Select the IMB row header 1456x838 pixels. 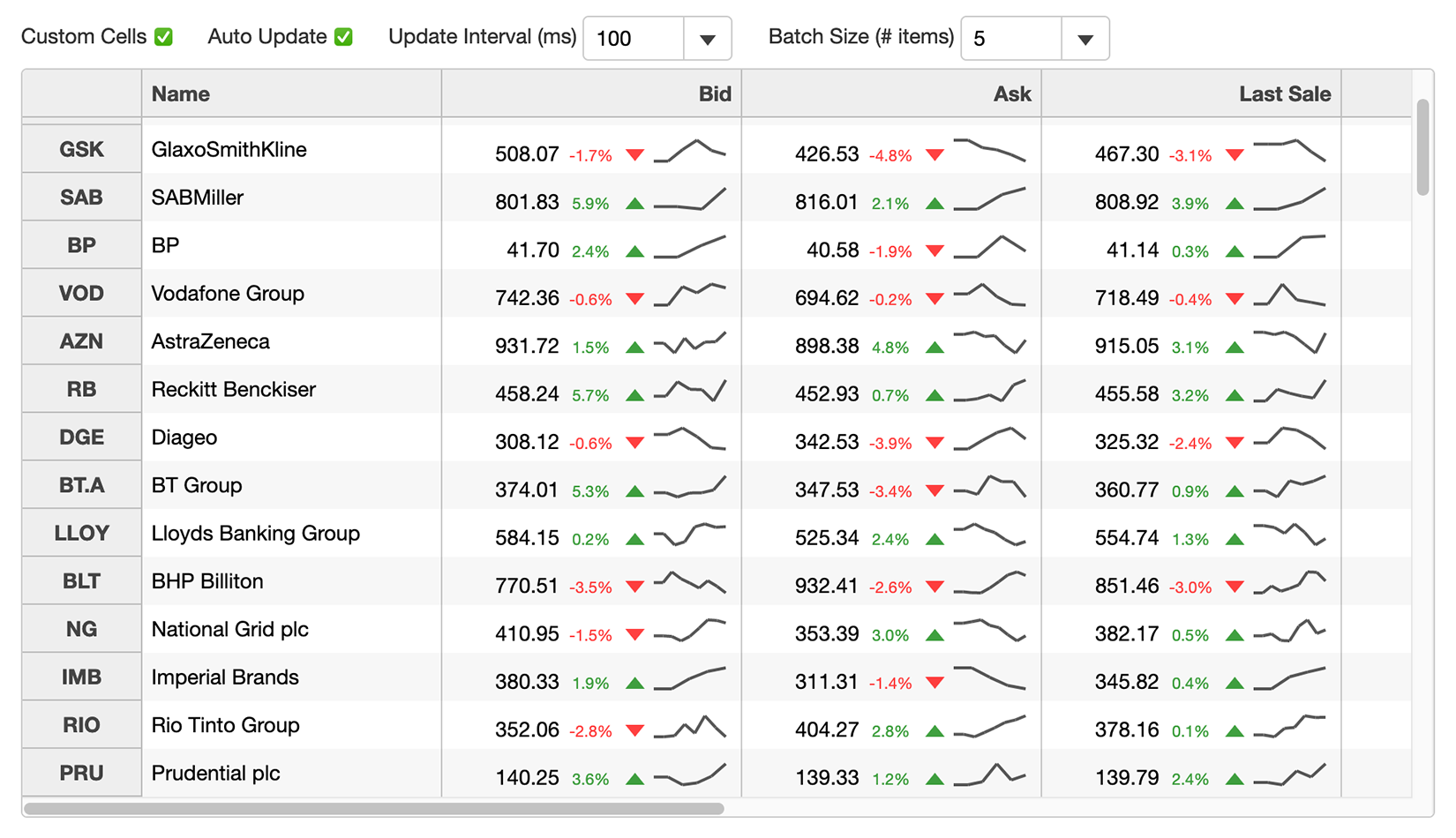(x=81, y=677)
